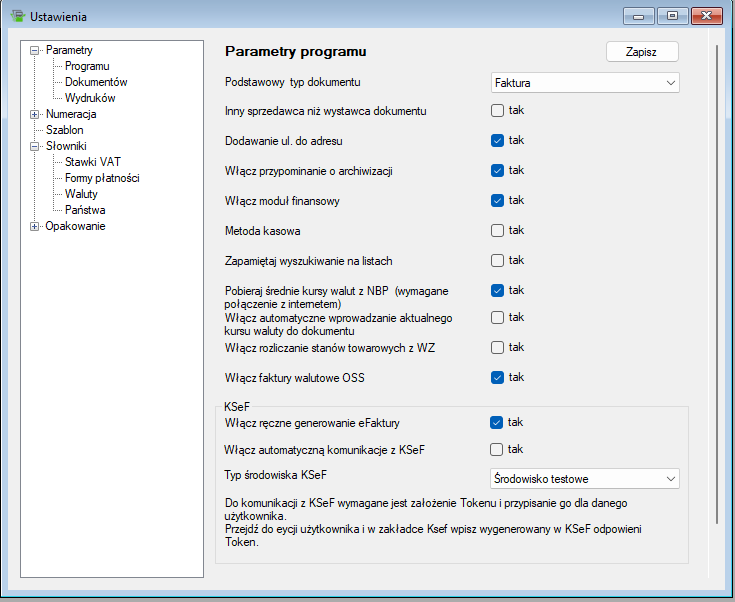
Task: Select Formy płatności in tree
Action: click(x=102, y=178)
